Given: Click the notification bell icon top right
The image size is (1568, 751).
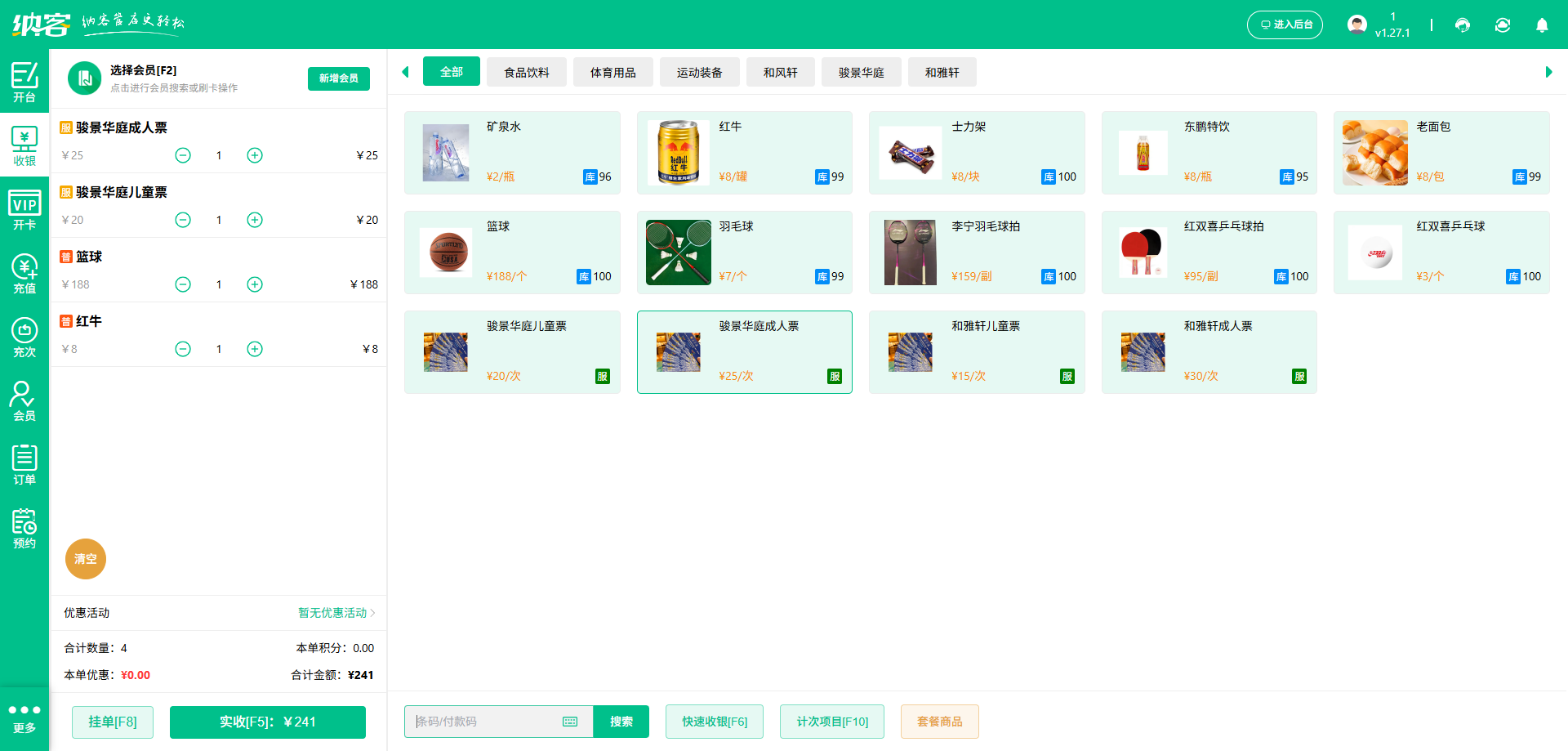Looking at the screenshot, I should 1542,25.
